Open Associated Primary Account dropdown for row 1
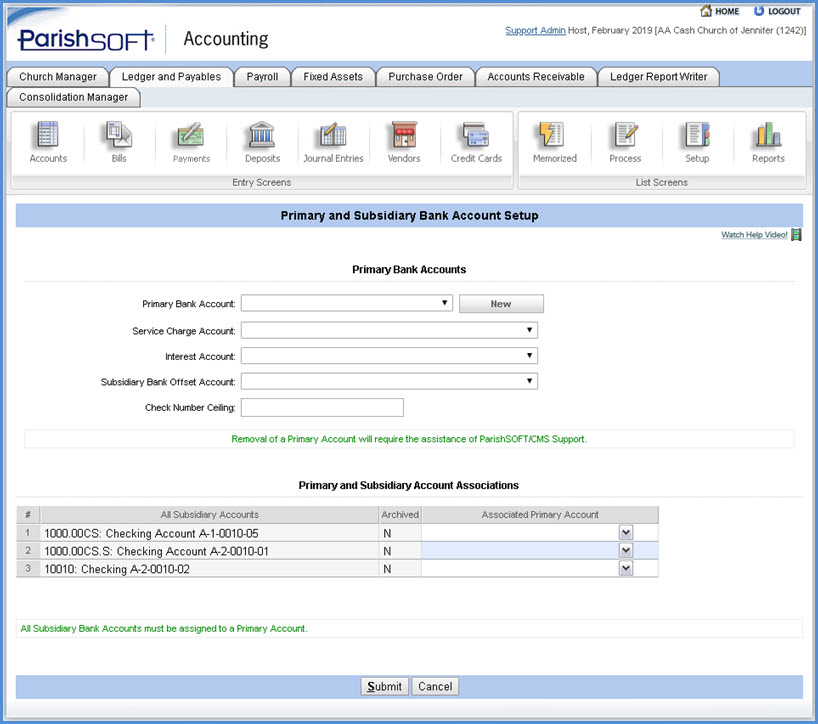Screen dimensions: 818x724 626,534
